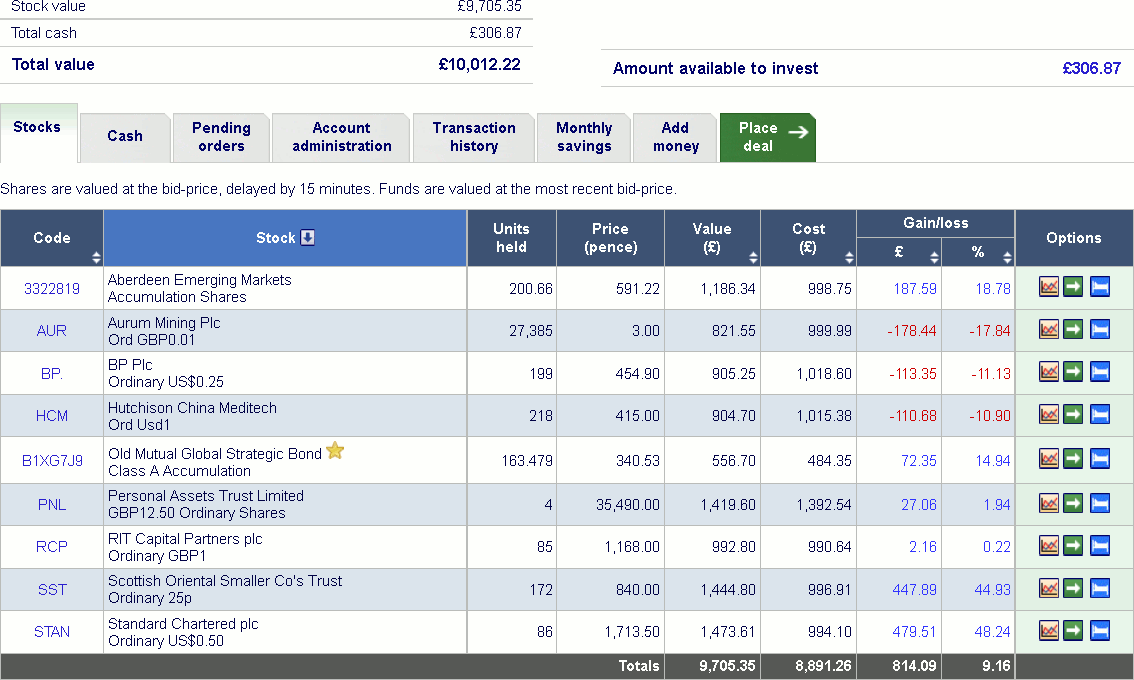The height and width of the screenshot is (680, 1134).
Task: View the chart icon for Aurum Mining Plc
Action: coord(1049,330)
